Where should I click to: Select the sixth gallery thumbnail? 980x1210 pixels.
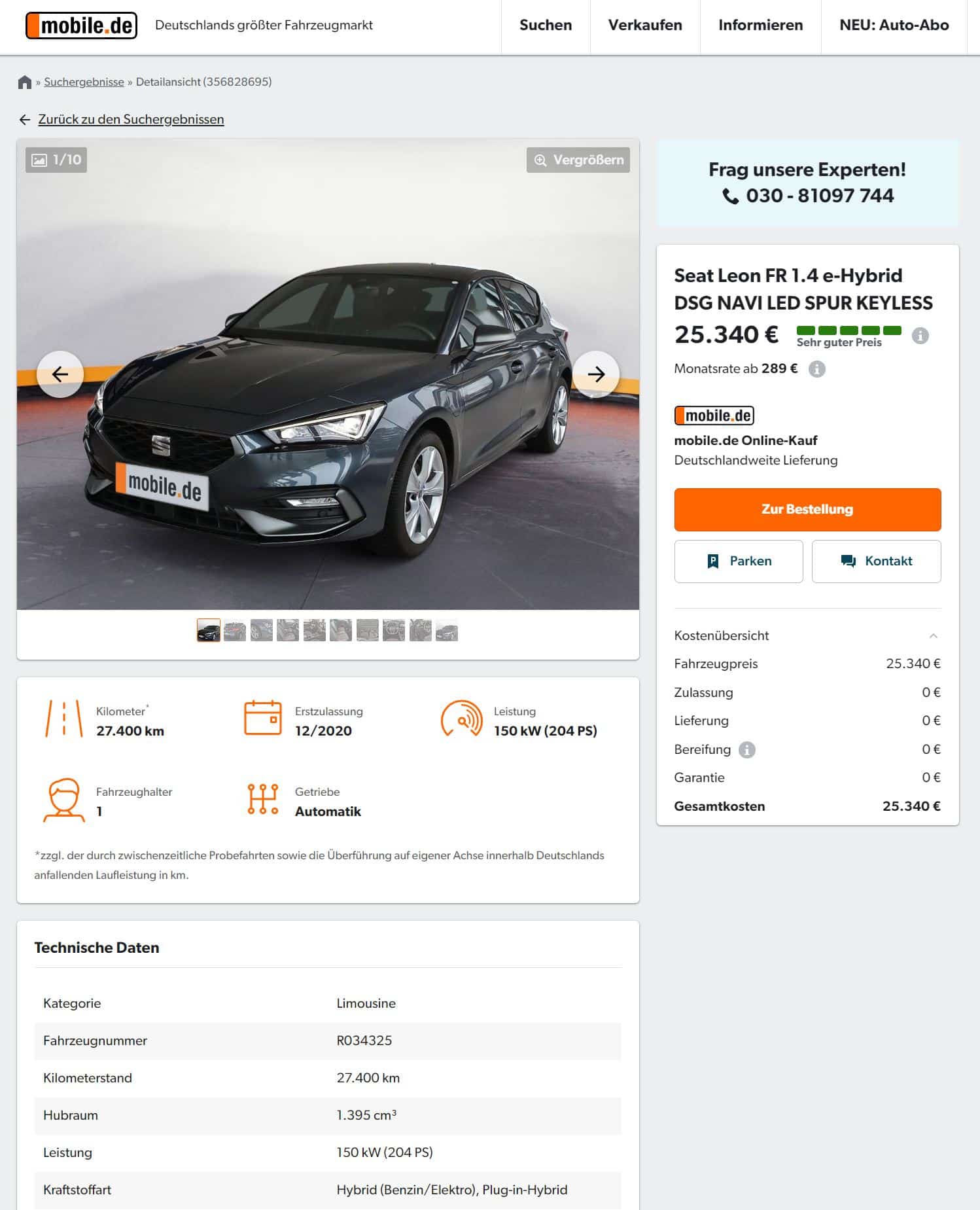[341, 631]
